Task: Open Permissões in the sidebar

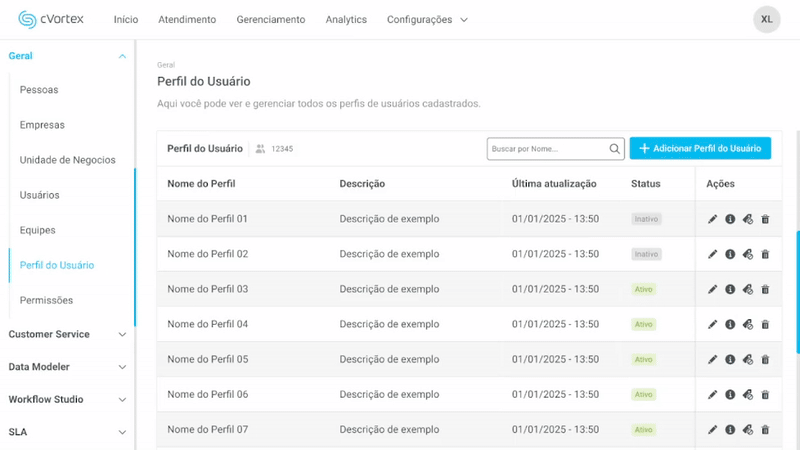Action: tap(46, 300)
